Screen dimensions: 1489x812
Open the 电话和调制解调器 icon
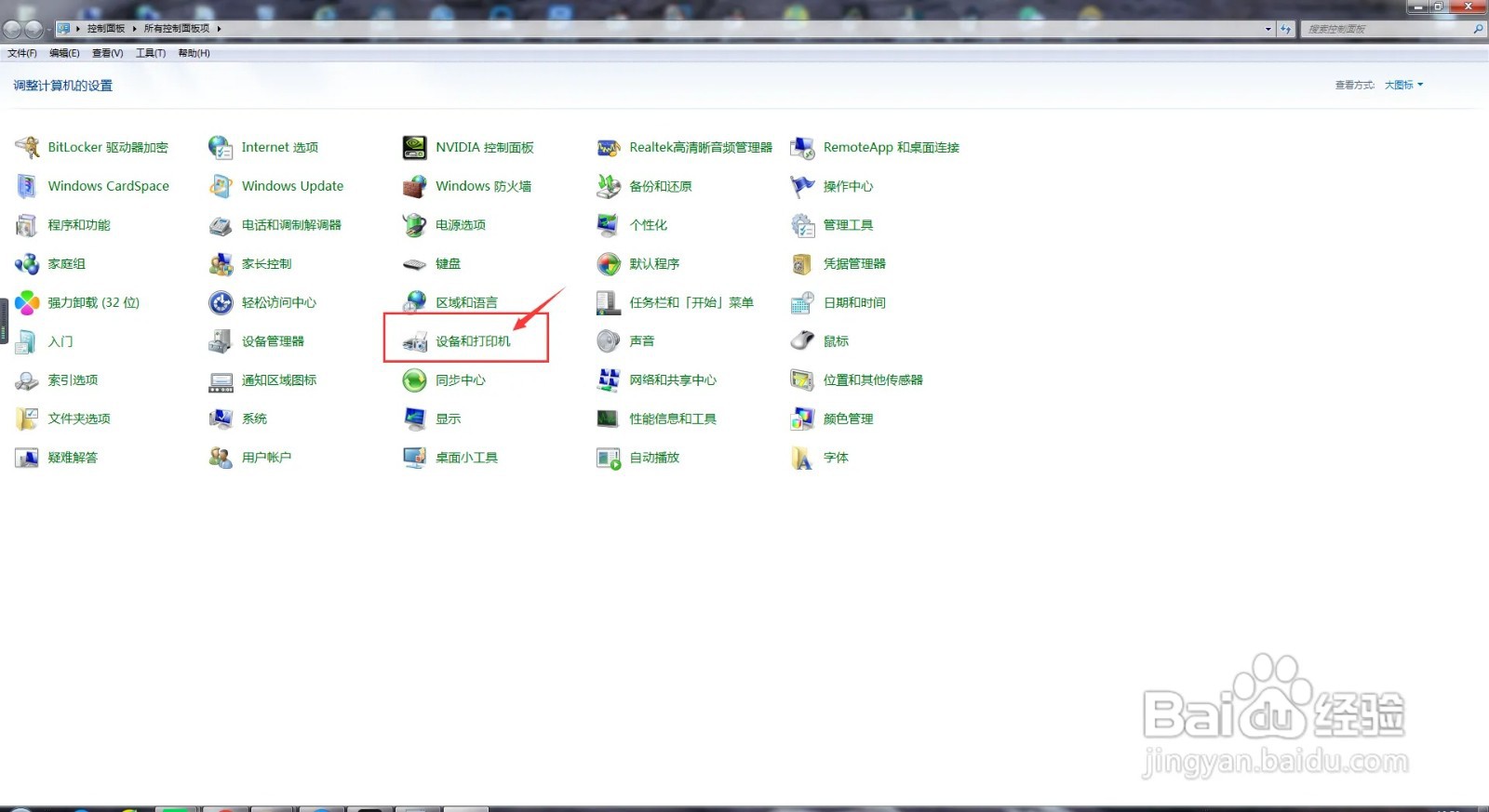[221, 225]
